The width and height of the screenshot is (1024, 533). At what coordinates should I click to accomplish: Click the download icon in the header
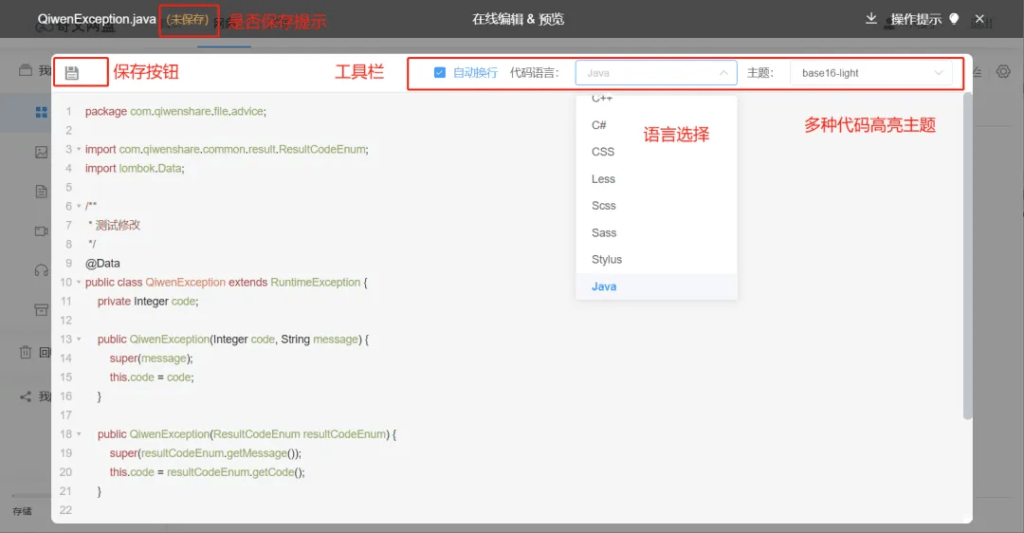click(x=871, y=19)
